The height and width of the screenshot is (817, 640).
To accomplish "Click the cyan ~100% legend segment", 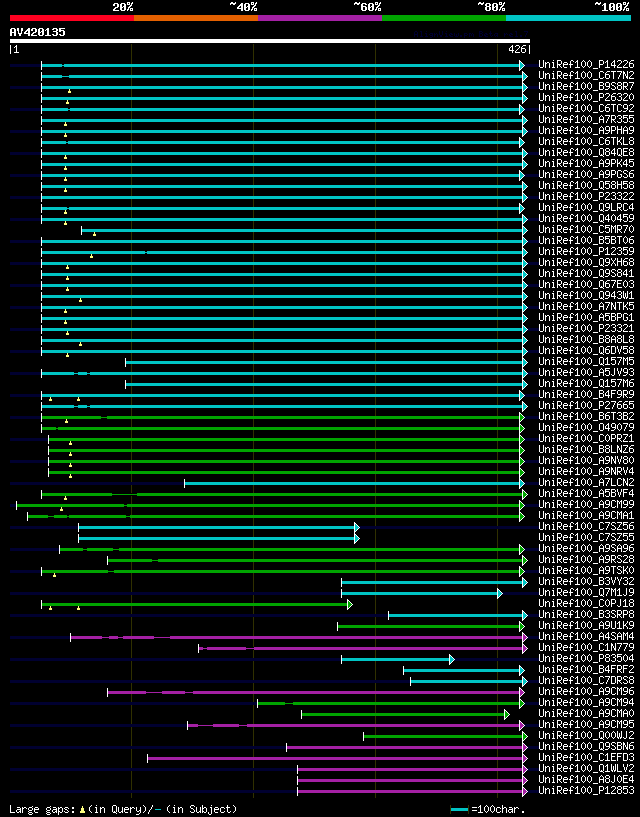I will pos(569,18).
